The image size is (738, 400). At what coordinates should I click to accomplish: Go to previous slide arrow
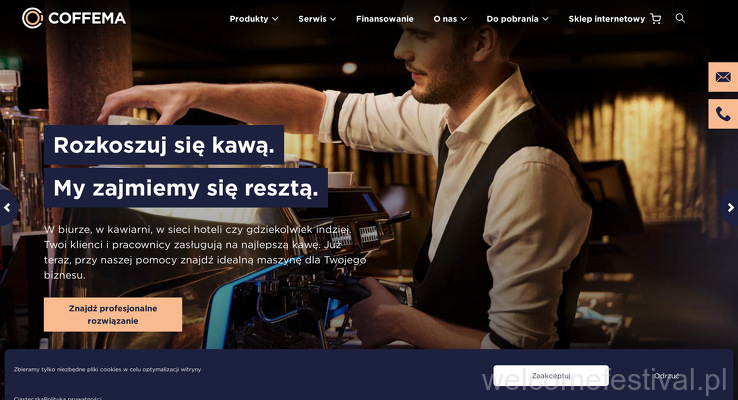7,208
